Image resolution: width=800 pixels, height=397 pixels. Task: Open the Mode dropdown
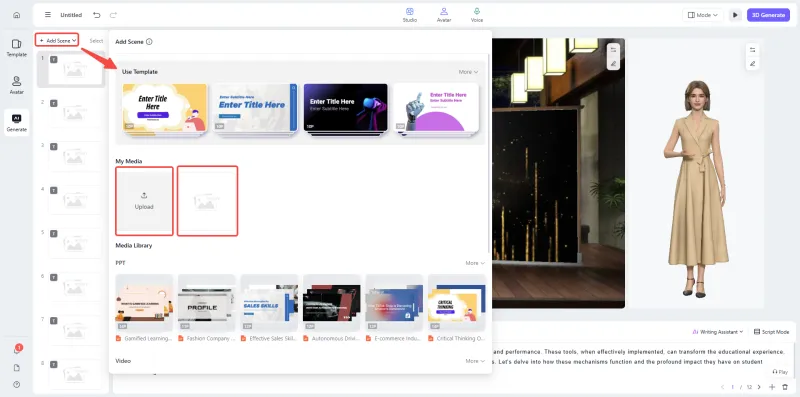click(x=703, y=15)
